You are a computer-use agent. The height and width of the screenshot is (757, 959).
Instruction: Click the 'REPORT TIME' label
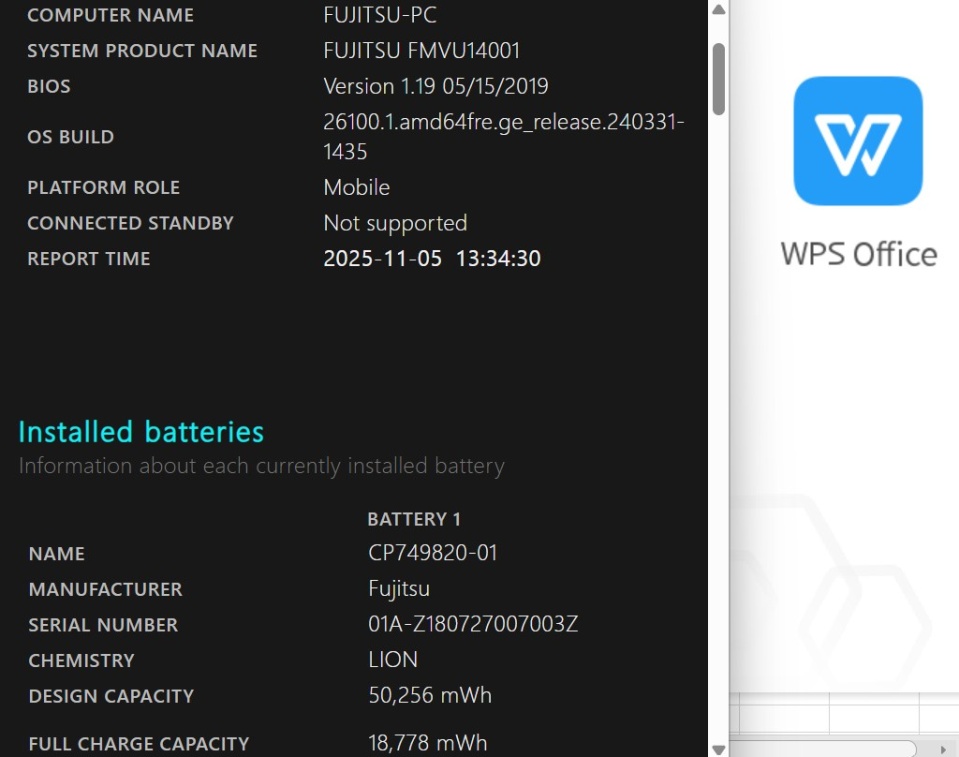tap(89, 259)
